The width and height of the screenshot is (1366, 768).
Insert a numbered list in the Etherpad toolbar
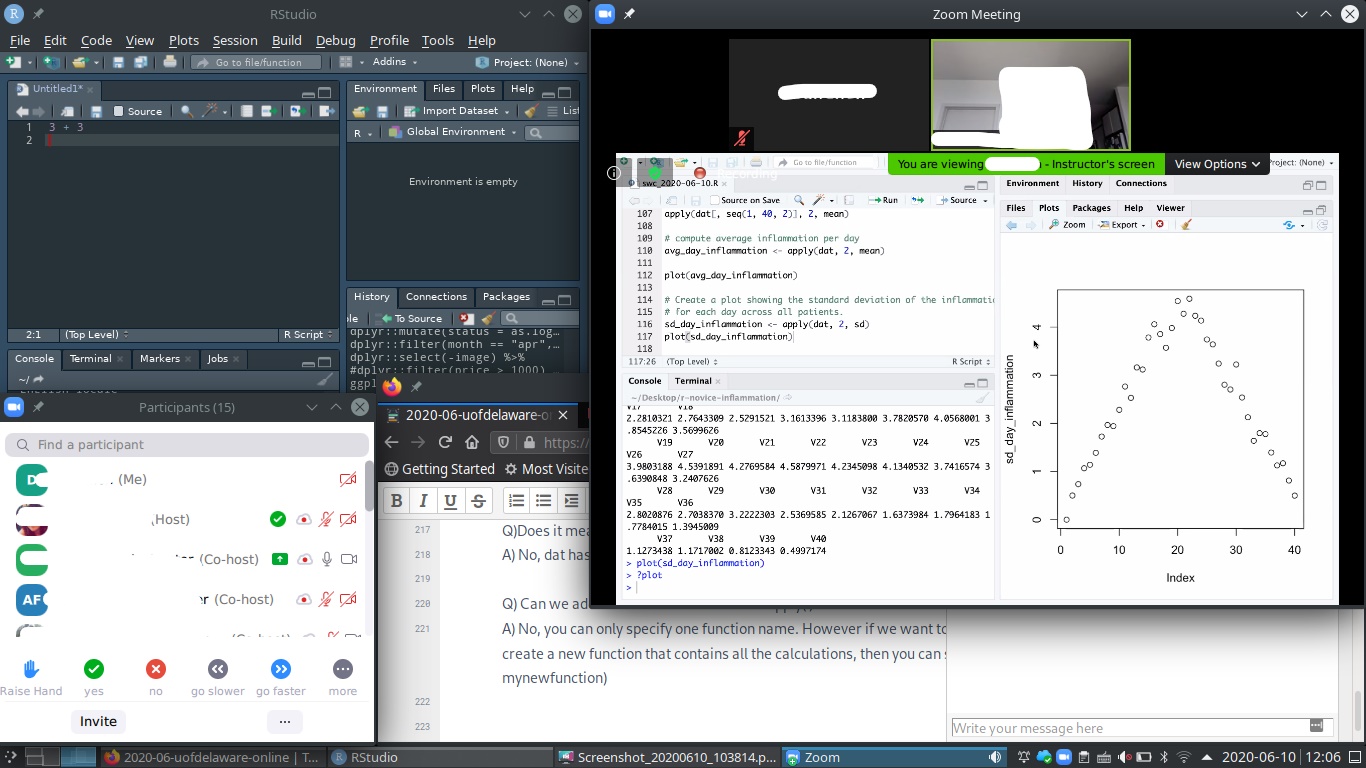point(514,500)
